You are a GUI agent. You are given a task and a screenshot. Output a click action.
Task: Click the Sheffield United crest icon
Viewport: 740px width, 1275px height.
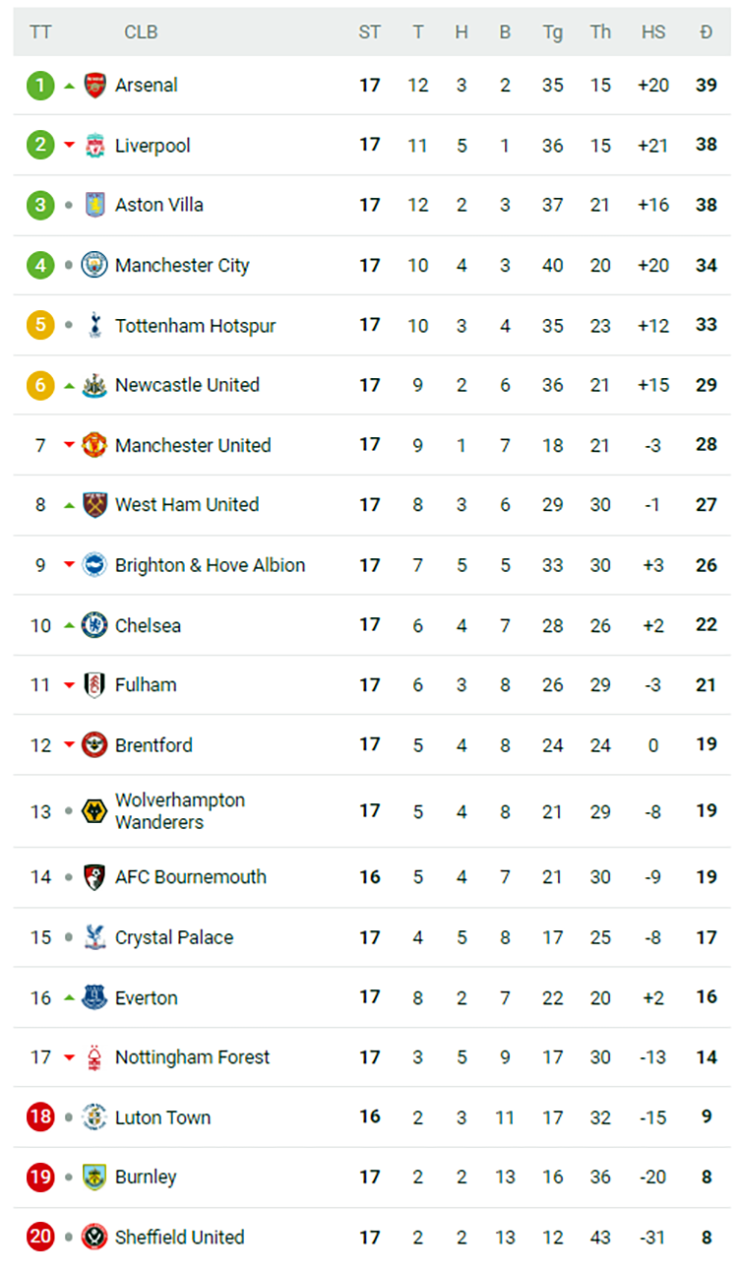tap(95, 1237)
